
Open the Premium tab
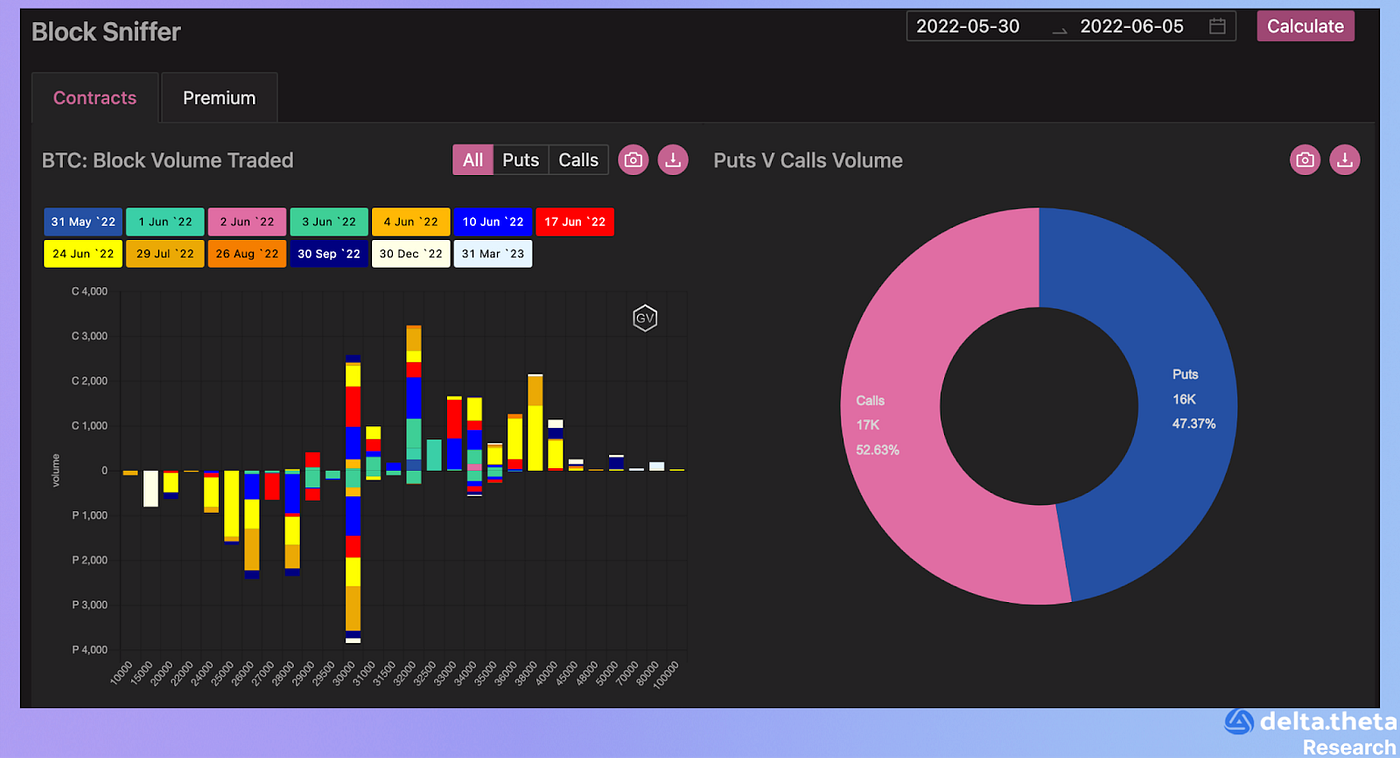pos(219,98)
